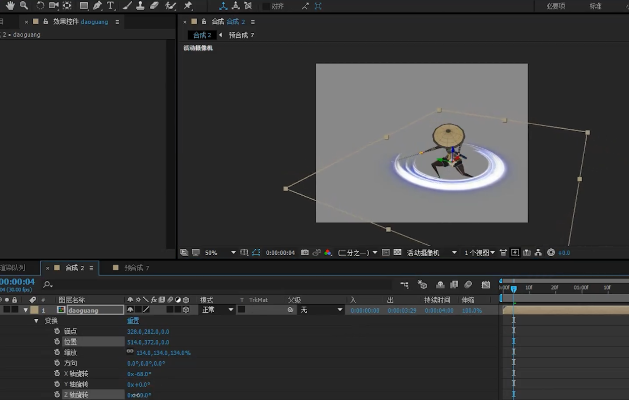The height and width of the screenshot is (400, 629).
Task: Toggle the motion blur master switch in timeline
Action: [x=468, y=284]
